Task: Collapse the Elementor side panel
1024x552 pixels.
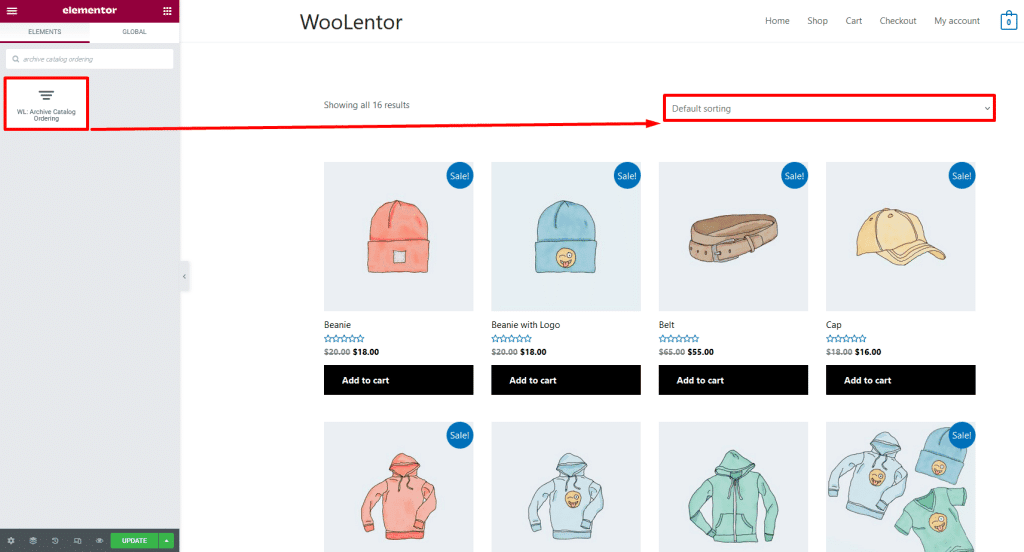Action: coord(184,276)
